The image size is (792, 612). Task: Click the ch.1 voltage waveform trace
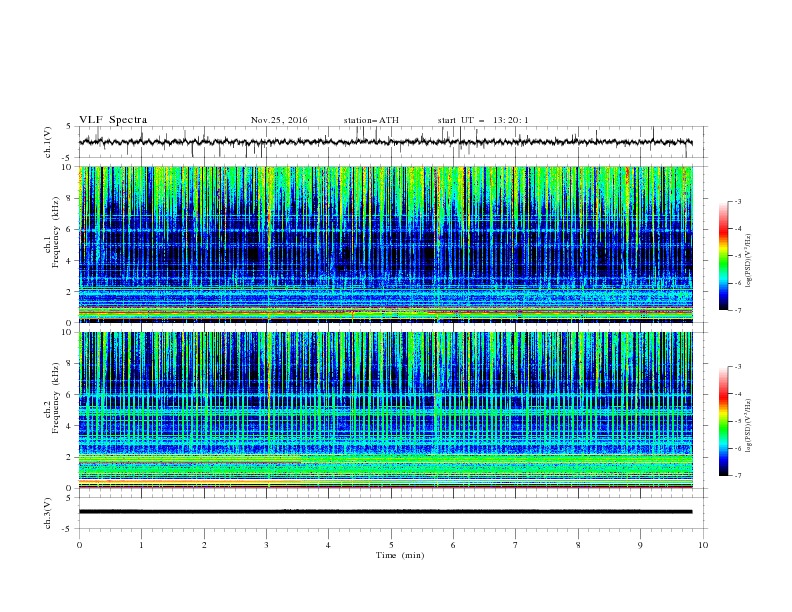pyautogui.click(x=386, y=142)
